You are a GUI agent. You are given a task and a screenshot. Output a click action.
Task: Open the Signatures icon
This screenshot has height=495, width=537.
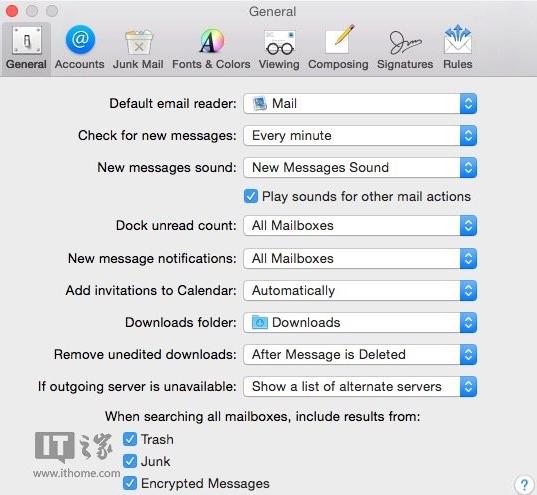tap(405, 42)
